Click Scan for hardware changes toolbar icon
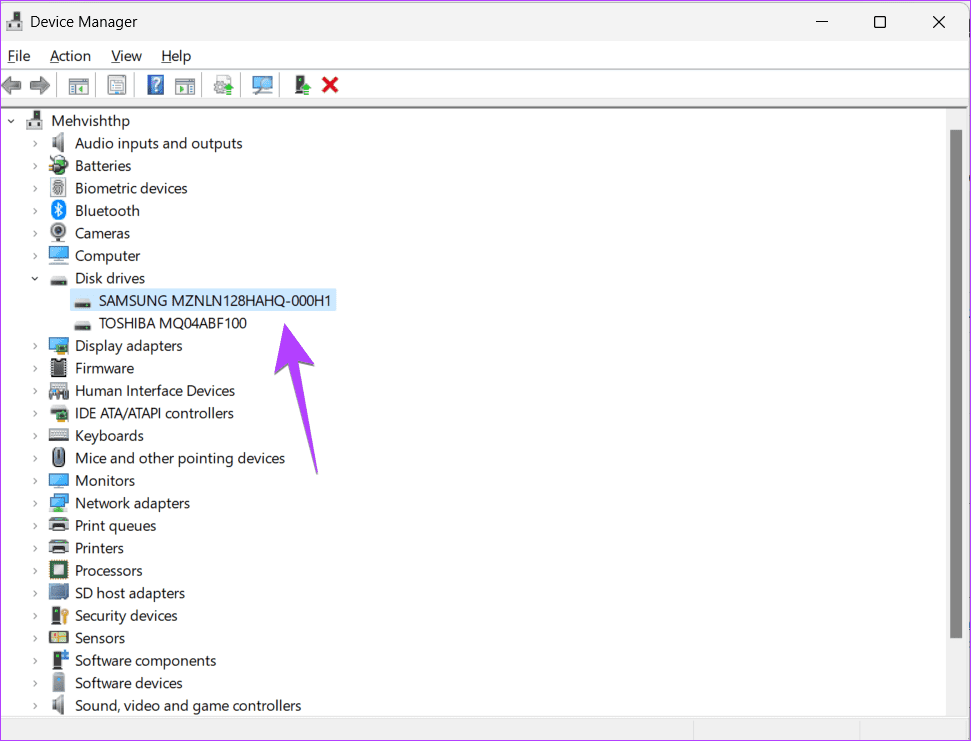This screenshot has height=741, width=971. click(263, 85)
